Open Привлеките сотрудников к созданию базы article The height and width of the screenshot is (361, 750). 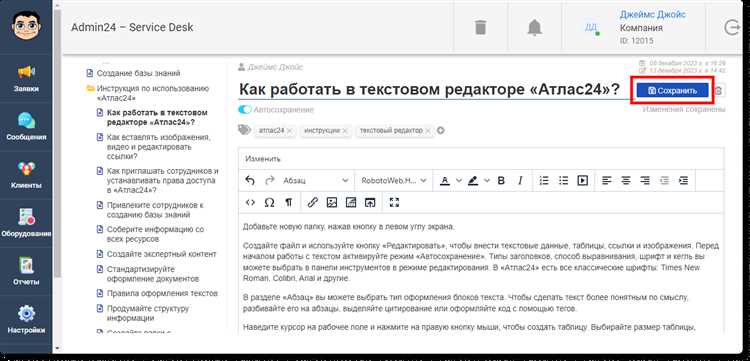coord(155,209)
